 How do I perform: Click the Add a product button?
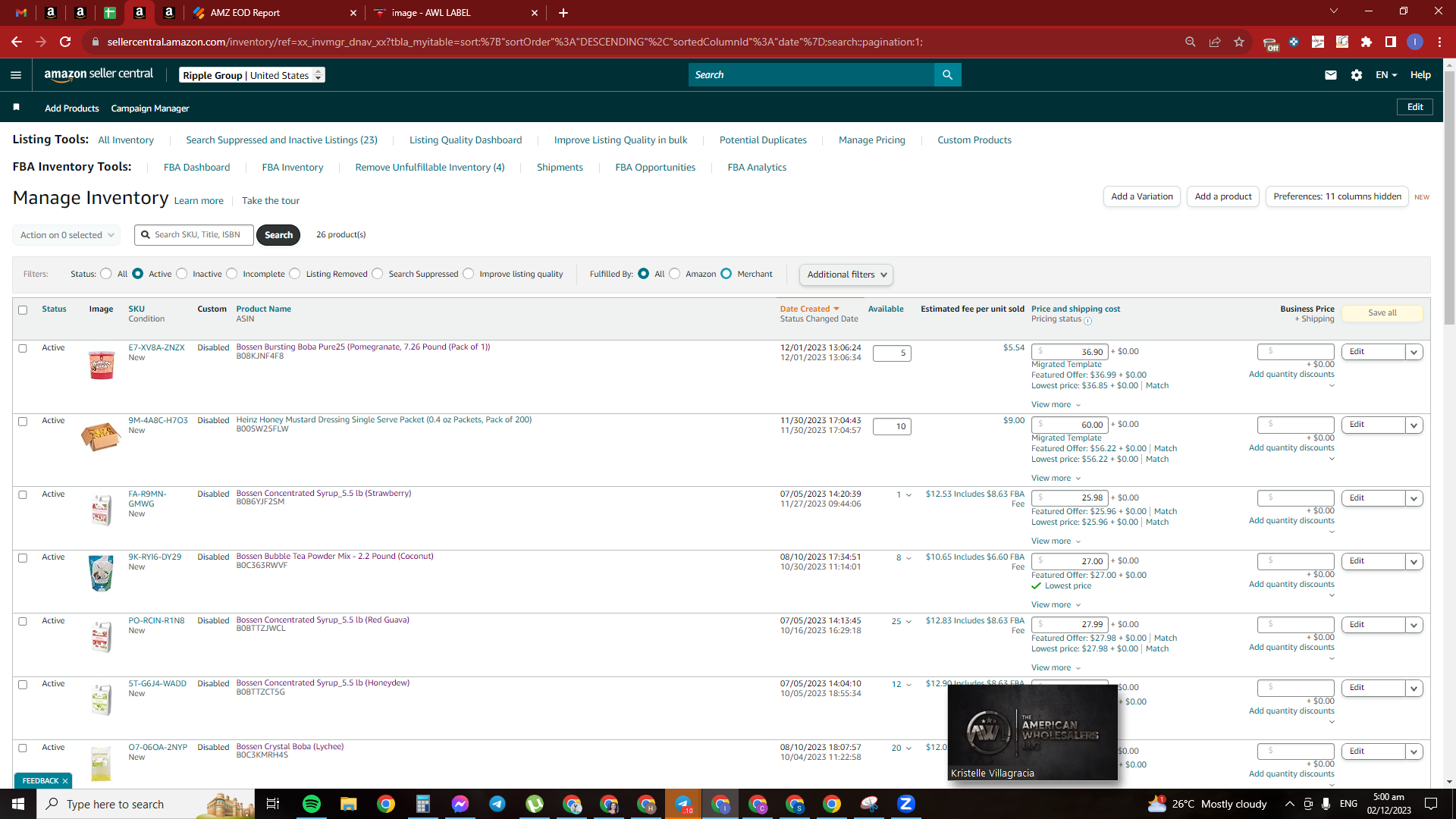click(x=1223, y=196)
